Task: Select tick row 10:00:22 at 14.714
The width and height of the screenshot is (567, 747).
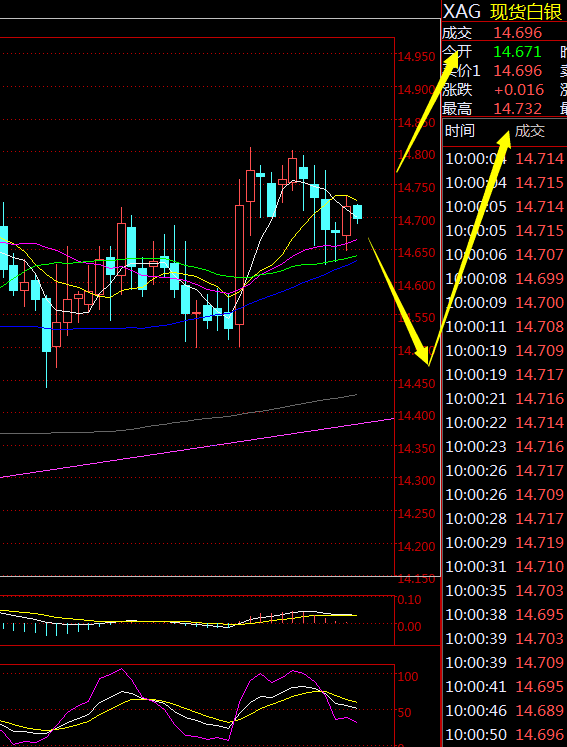Action: click(x=505, y=423)
